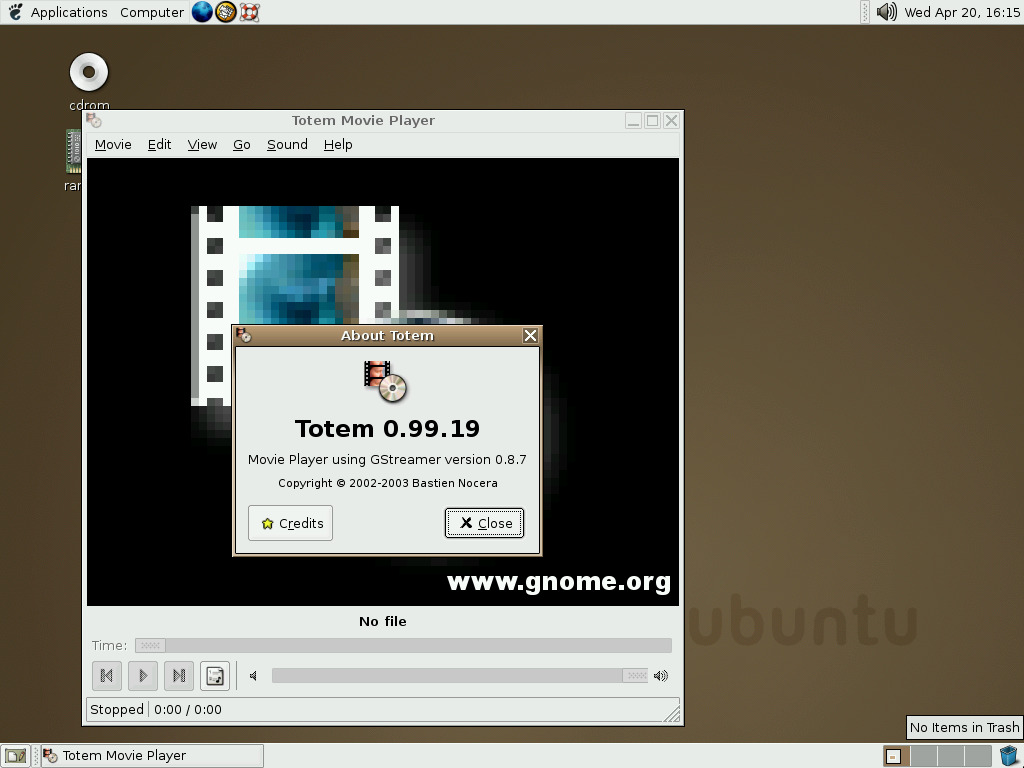
Task: Select the Play button in Totem
Action: click(143, 675)
